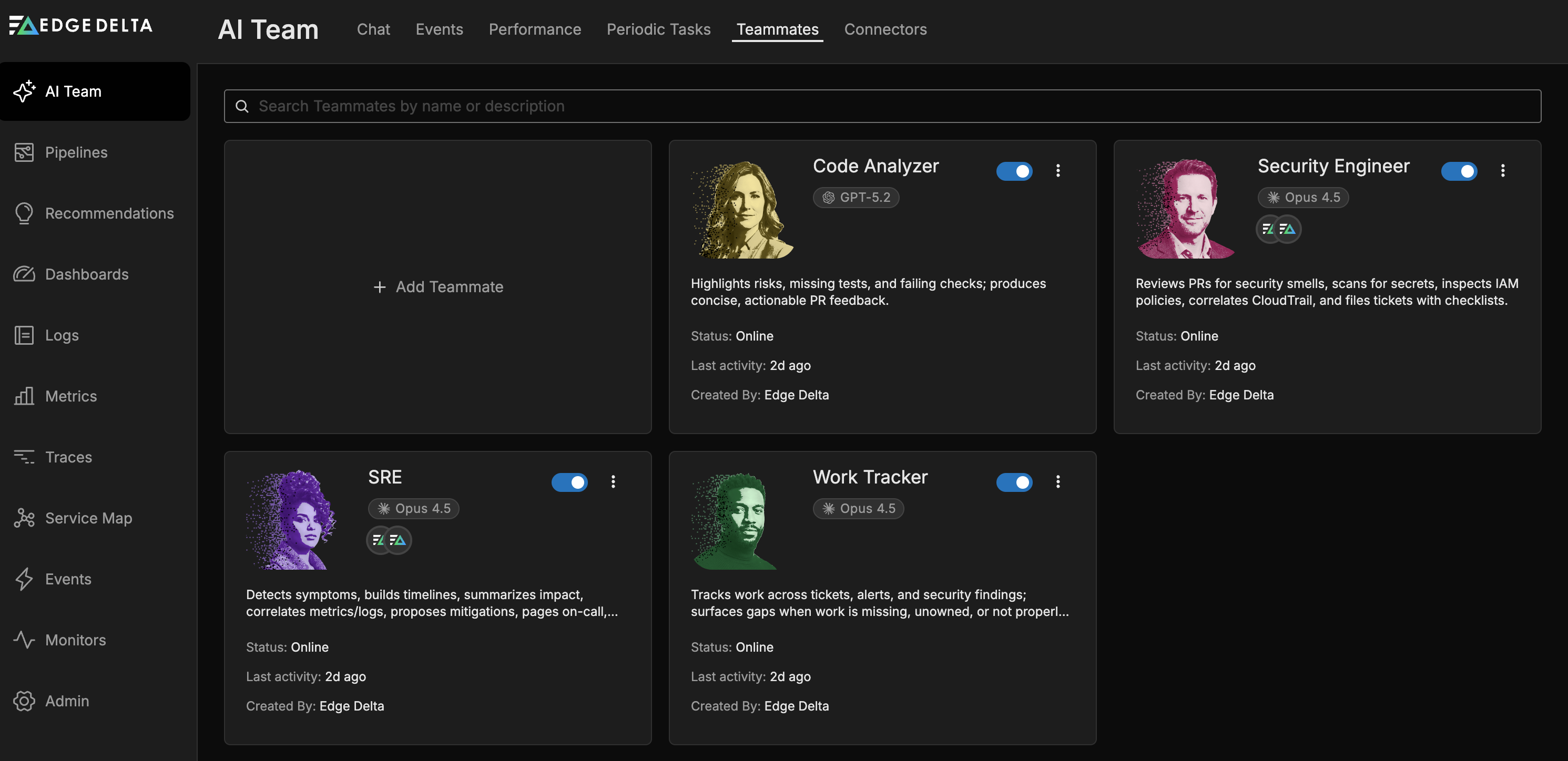Select the Logs icon in the sidebar
The width and height of the screenshot is (1568, 761).
pos(24,335)
